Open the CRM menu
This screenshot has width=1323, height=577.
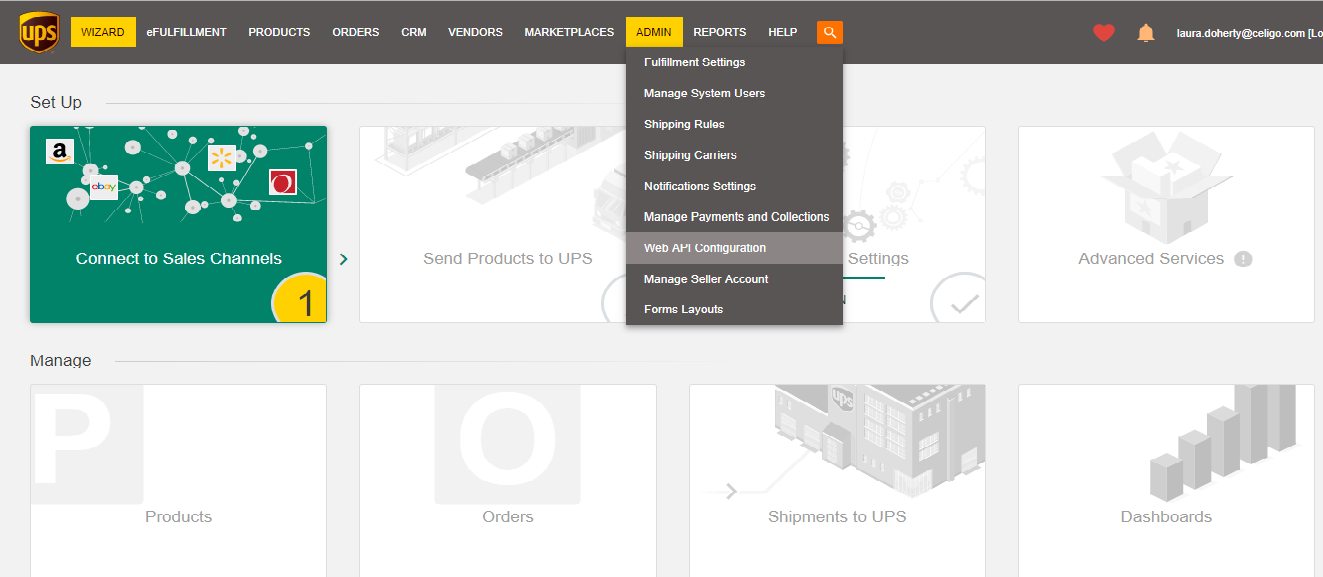click(x=414, y=32)
